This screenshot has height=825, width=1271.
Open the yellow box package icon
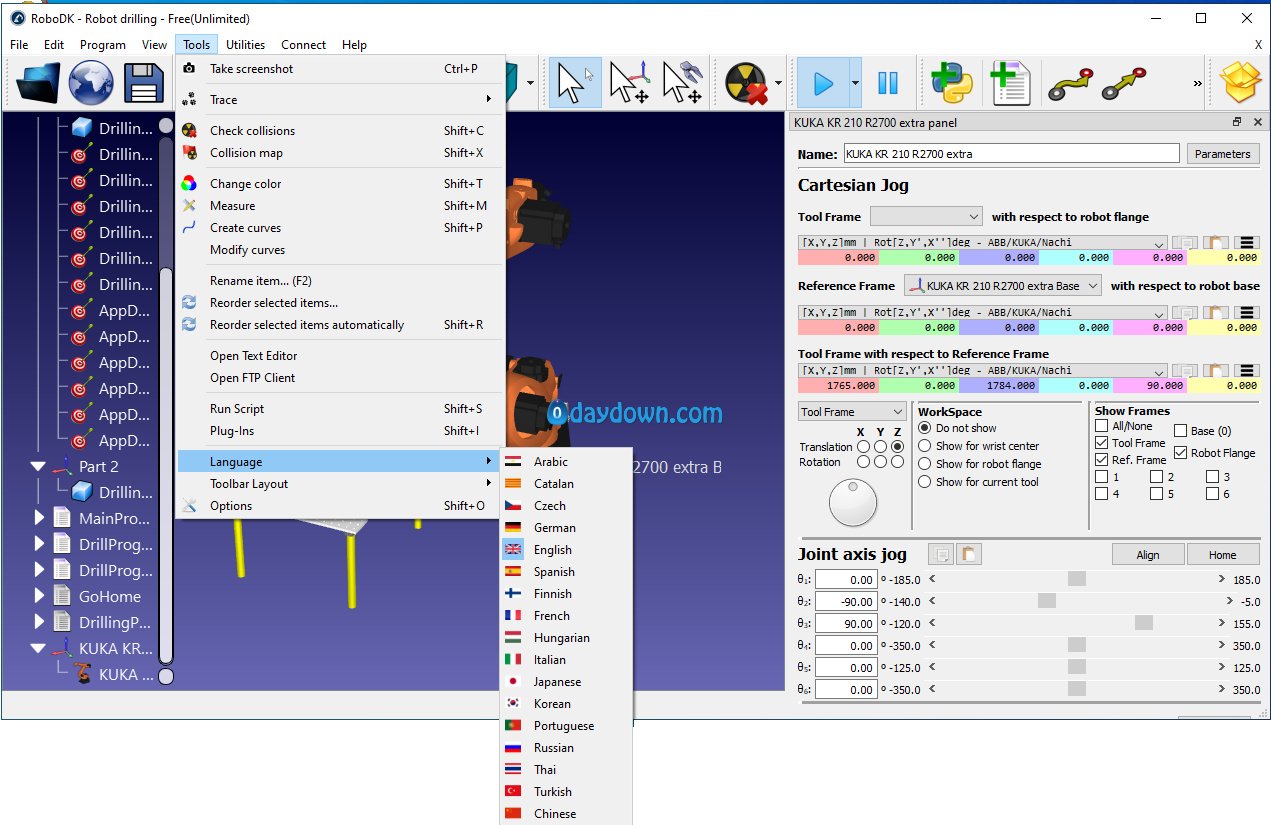[x=1241, y=83]
